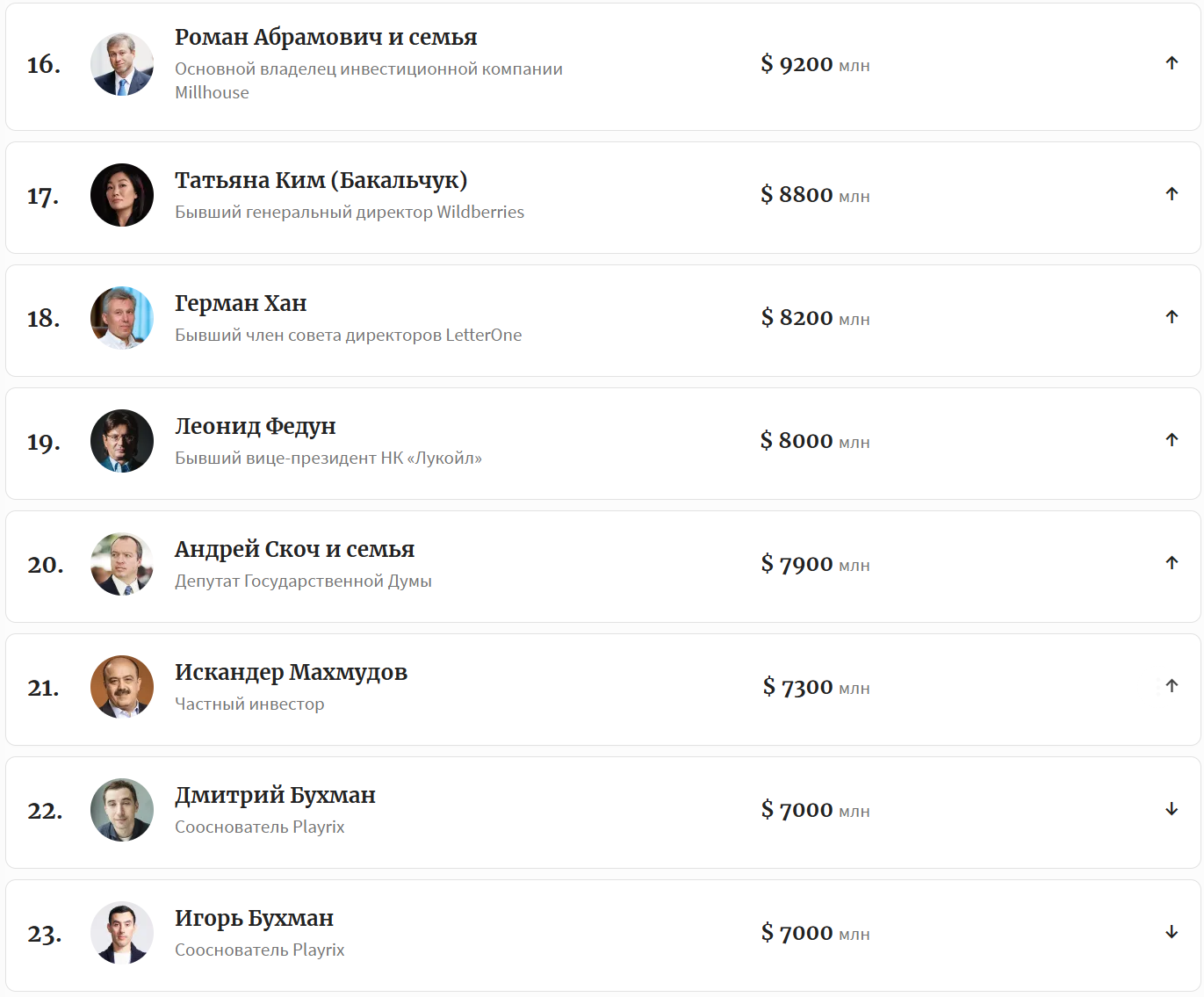
Task: Open the Дмитрий Бухман name link
Action: click(x=275, y=795)
